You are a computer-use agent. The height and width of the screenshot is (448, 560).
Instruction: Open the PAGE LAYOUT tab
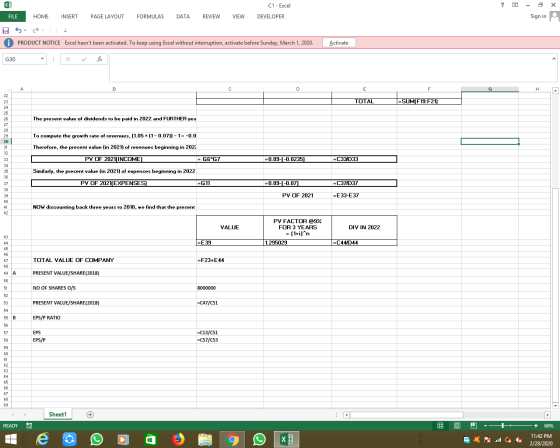107,16
